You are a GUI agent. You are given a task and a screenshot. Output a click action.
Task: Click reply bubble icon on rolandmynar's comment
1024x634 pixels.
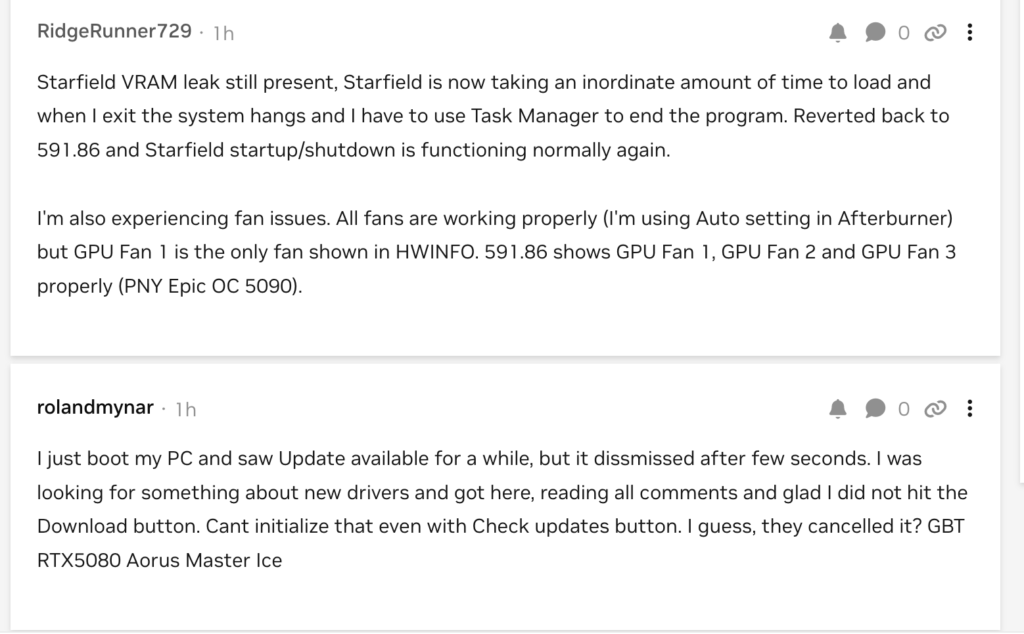tap(875, 408)
